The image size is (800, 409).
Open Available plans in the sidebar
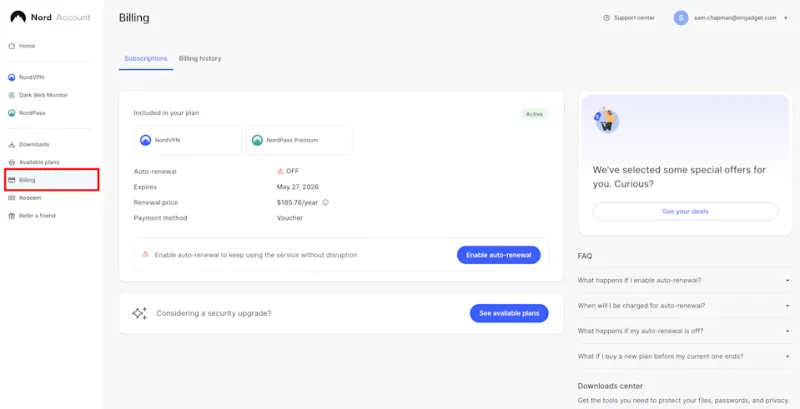click(x=39, y=162)
